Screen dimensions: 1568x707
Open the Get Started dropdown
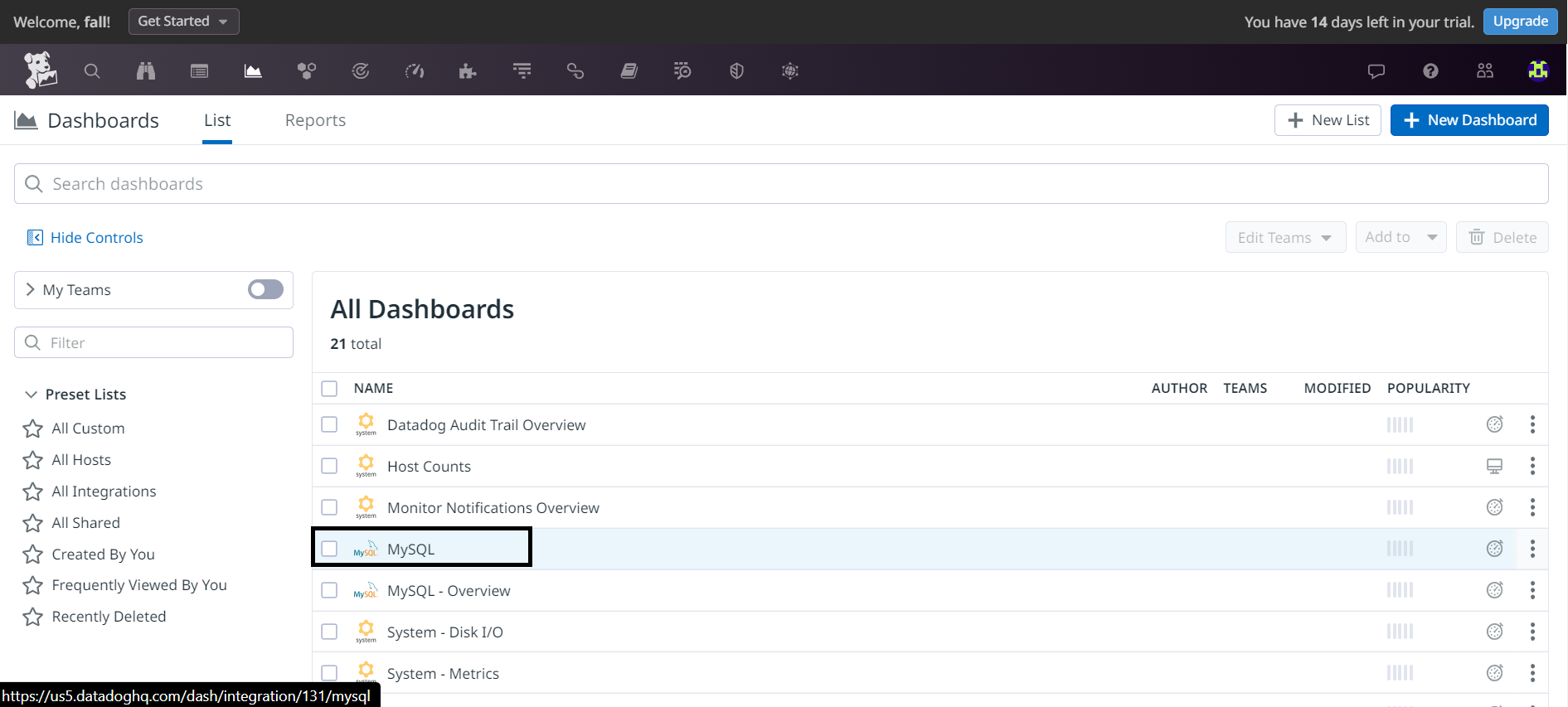(x=184, y=22)
